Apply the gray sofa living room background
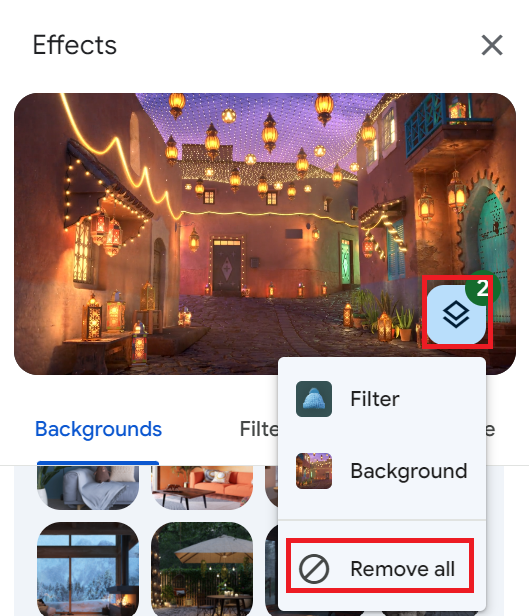This screenshot has height=616, width=529. pyautogui.click(x=88, y=488)
